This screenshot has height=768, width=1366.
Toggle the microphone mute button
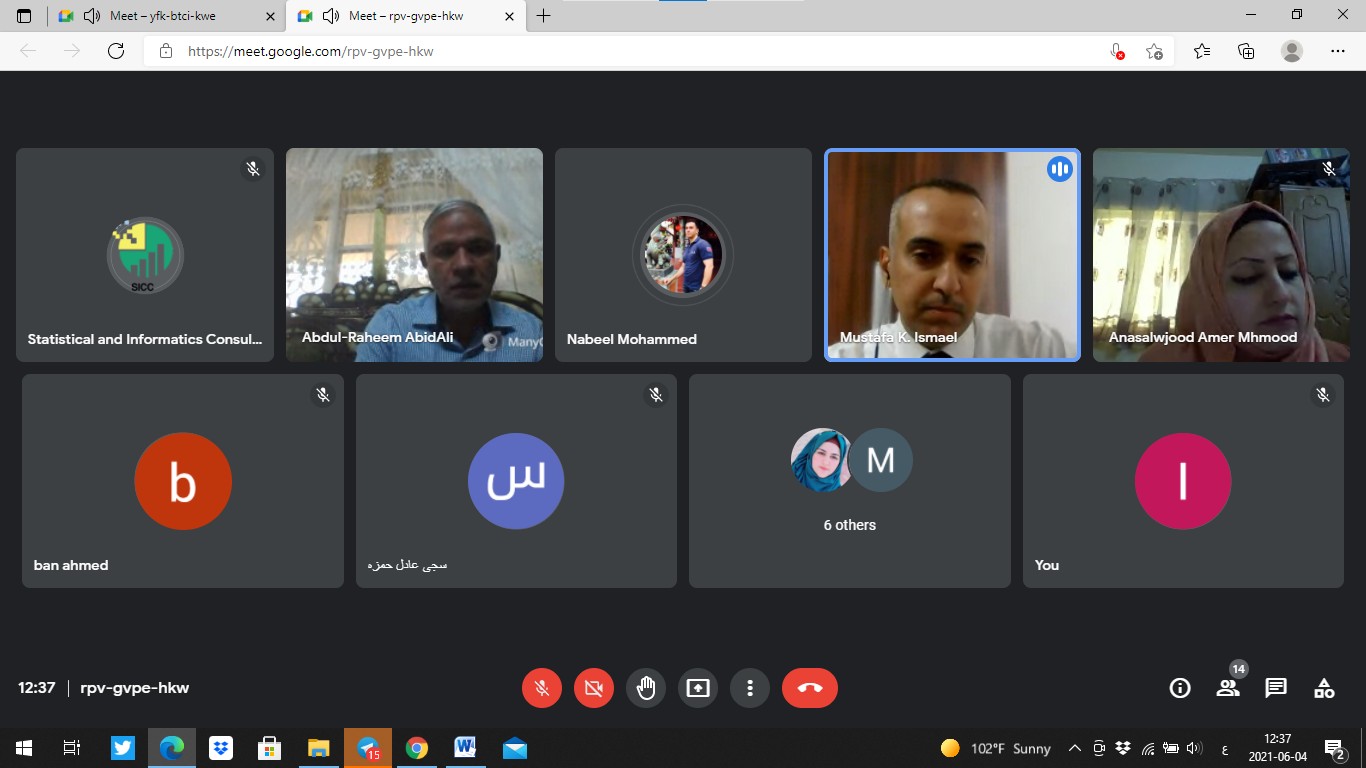pyautogui.click(x=542, y=688)
